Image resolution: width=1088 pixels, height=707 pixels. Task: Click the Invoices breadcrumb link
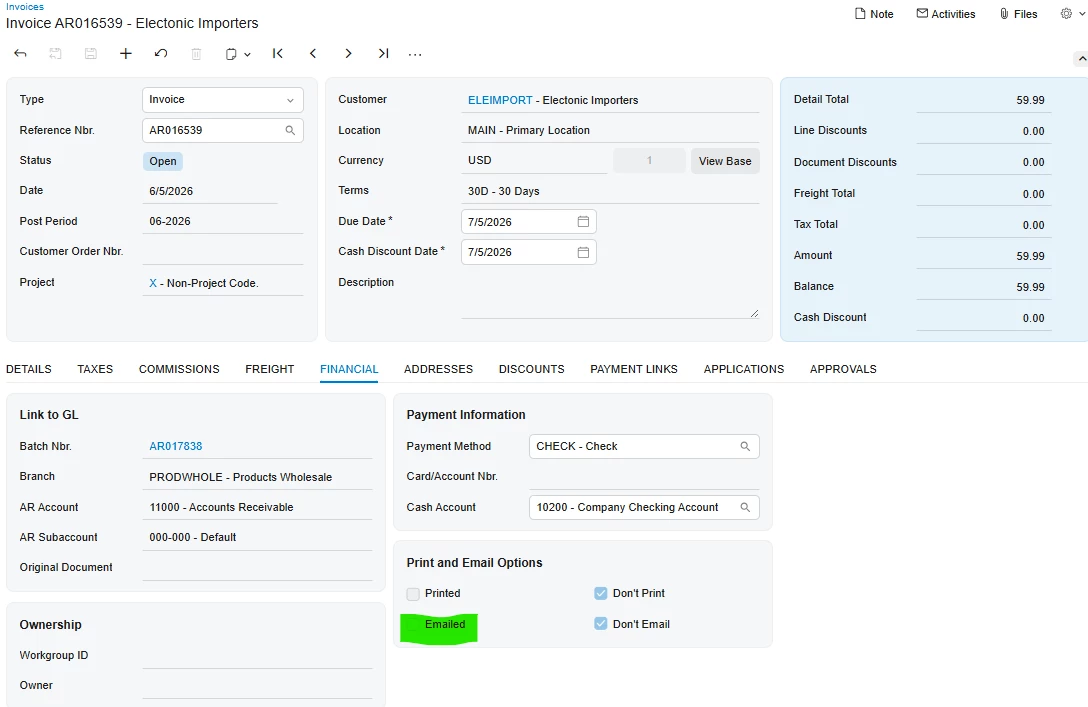[x=25, y=6]
